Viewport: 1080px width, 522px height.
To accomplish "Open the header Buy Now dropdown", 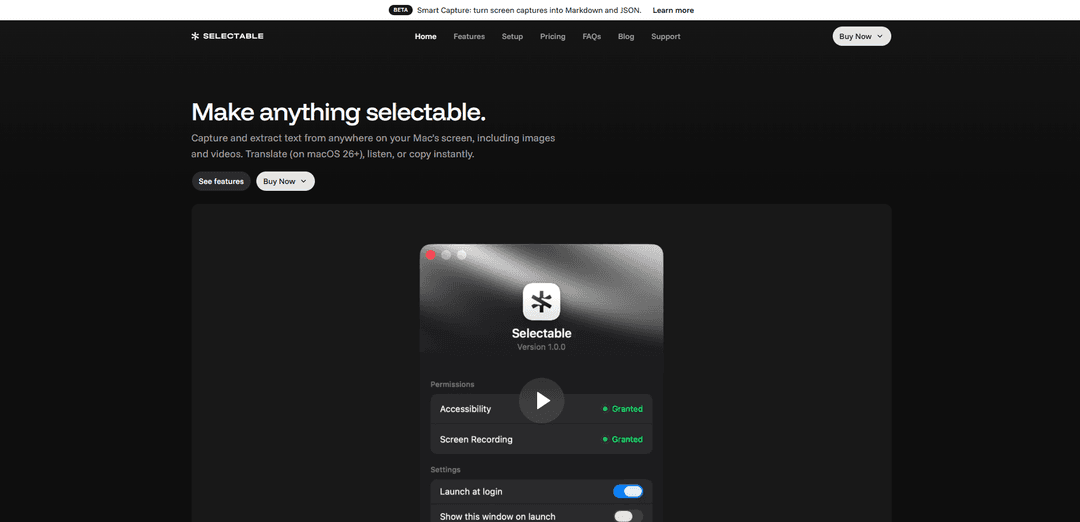I will coord(862,36).
